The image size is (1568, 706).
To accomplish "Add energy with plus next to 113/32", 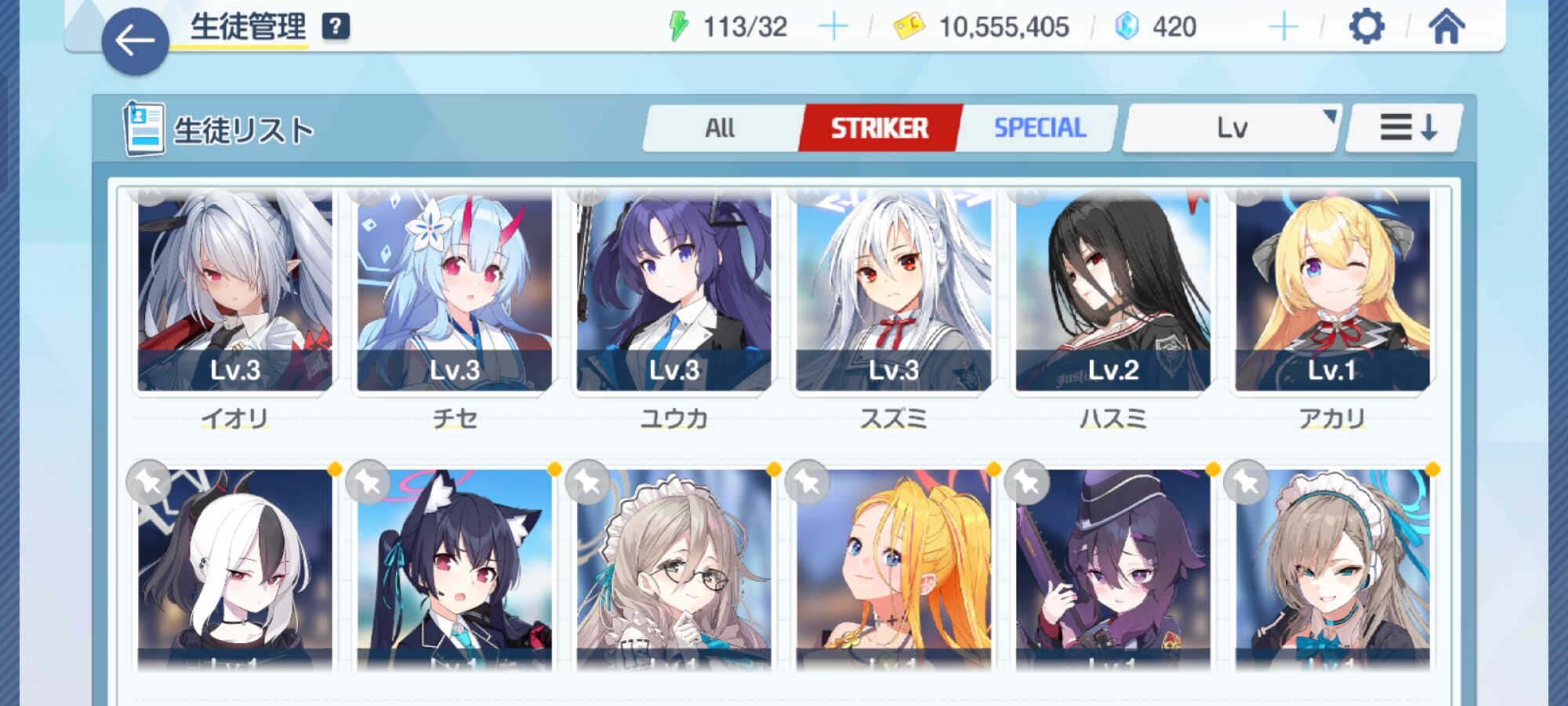I will pos(833,27).
